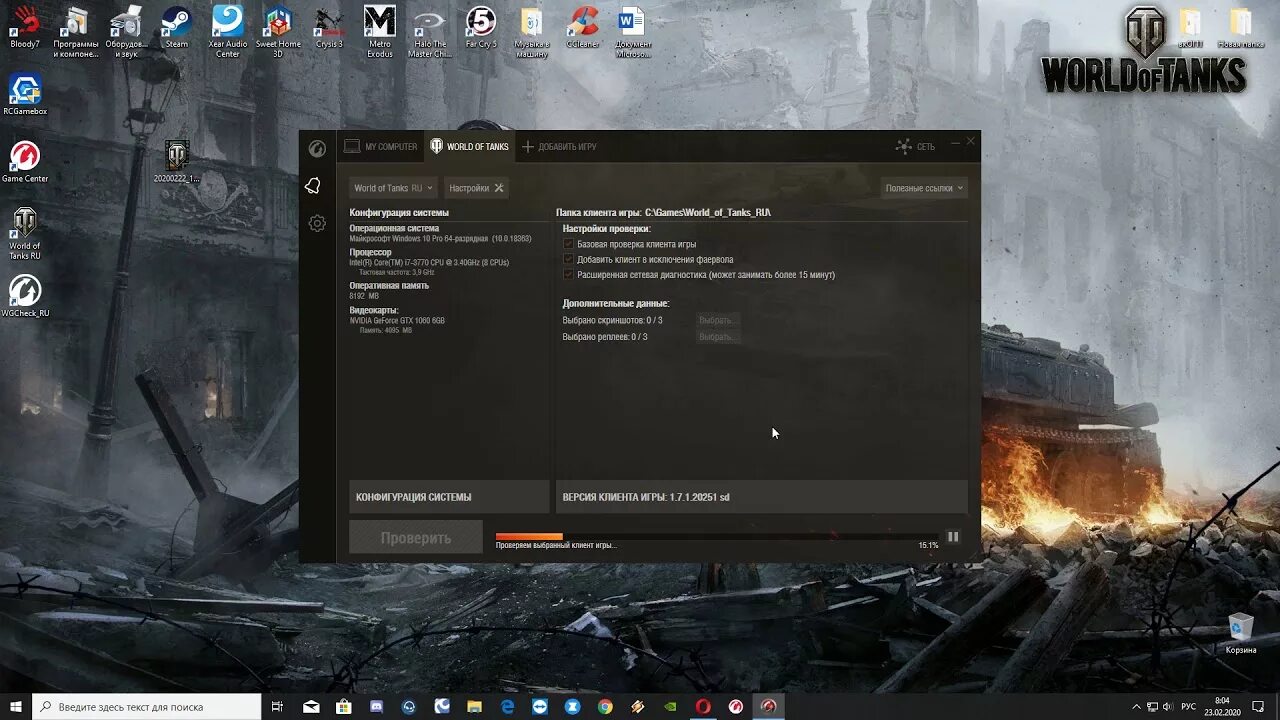Click the КОНФИГУРАЦИЯ СИСТЕМЫ panel header
Image resolution: width=1280 pixels, height=720 pixels.
coord(449,497)
